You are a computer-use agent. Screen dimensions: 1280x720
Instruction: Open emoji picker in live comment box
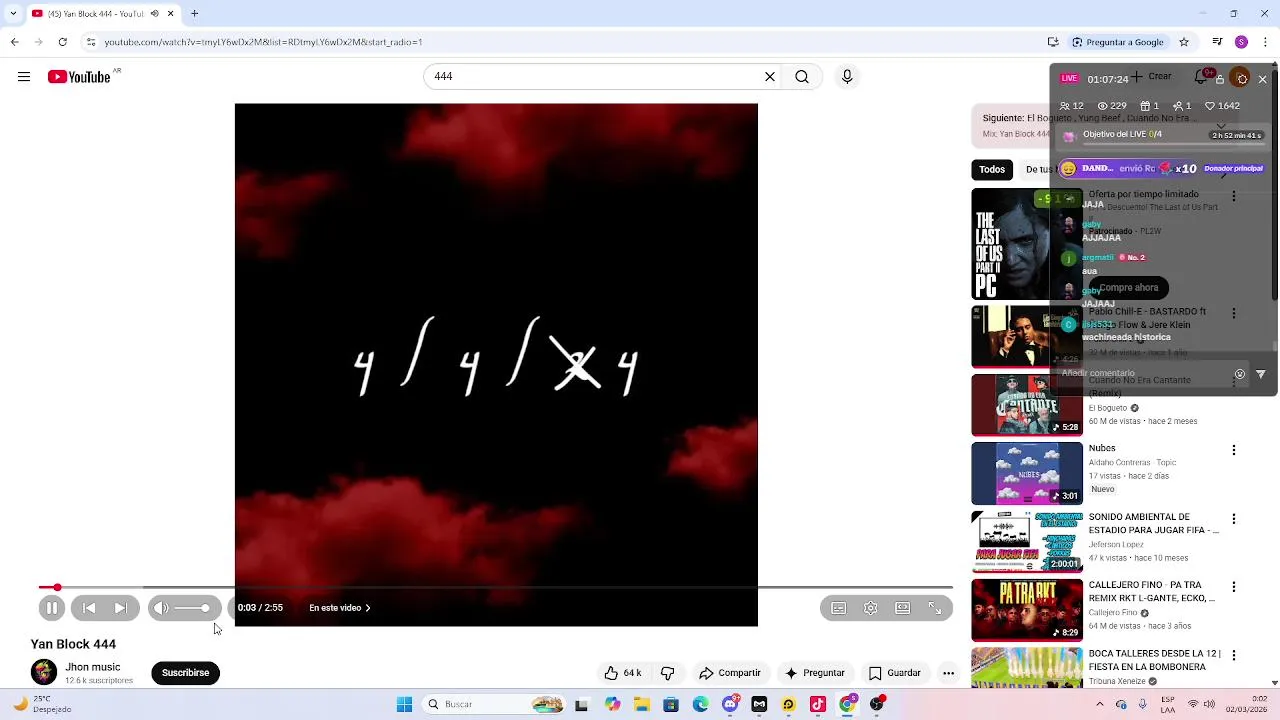pyautogui.click(x=1240, y=374)
